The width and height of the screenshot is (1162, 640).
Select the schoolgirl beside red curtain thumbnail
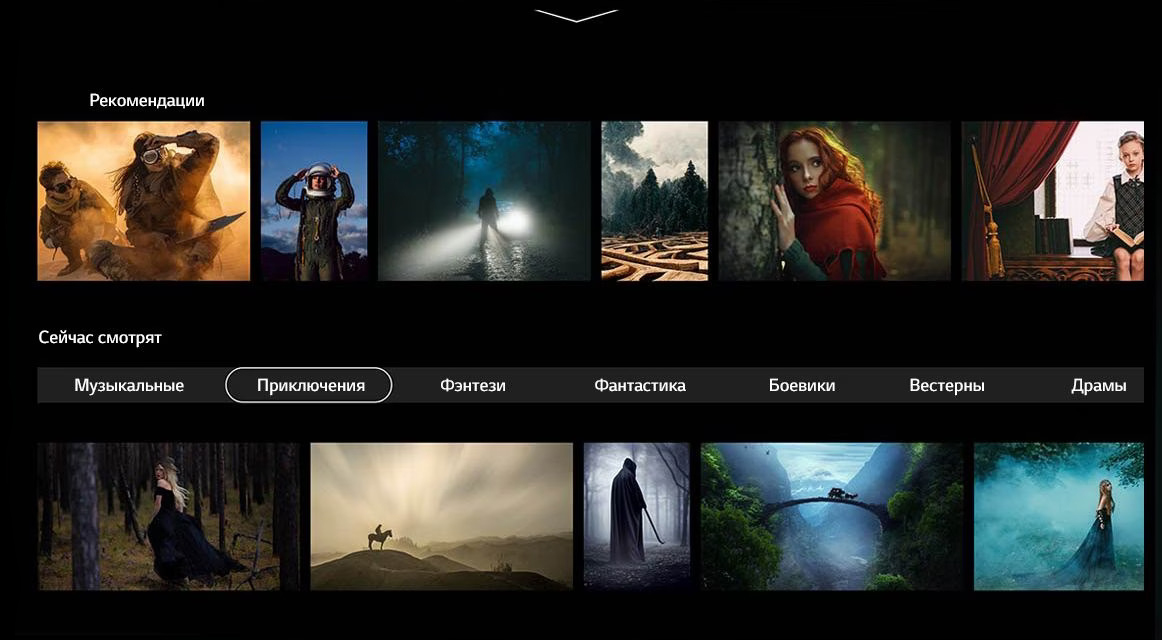click(1052, 201)
